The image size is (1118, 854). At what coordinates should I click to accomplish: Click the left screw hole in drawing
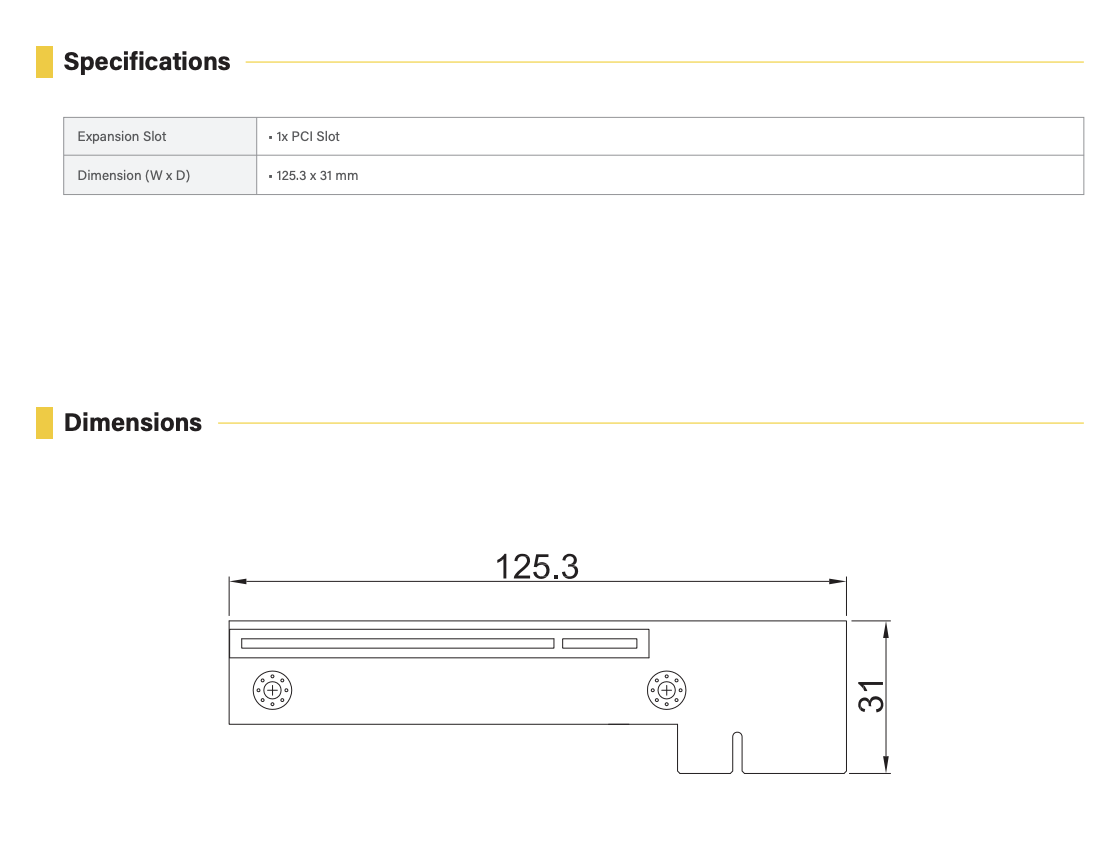272,689
